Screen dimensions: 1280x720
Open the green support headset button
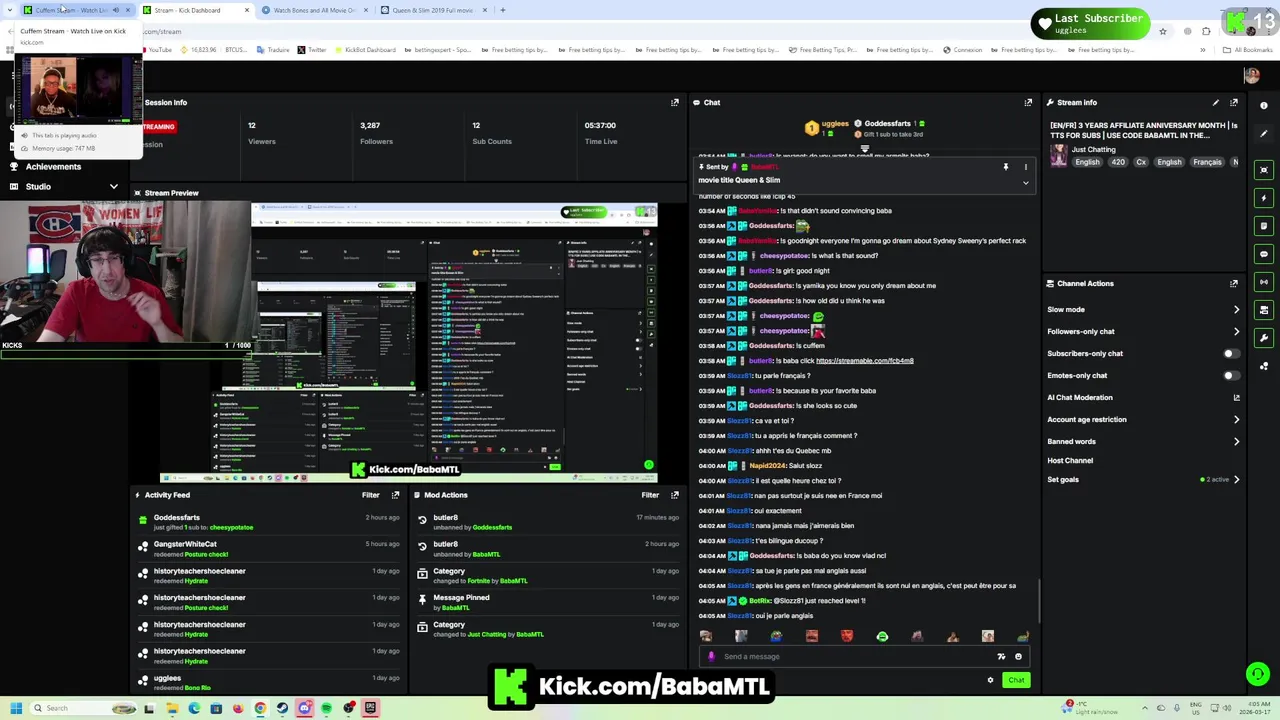(1258, 674)
